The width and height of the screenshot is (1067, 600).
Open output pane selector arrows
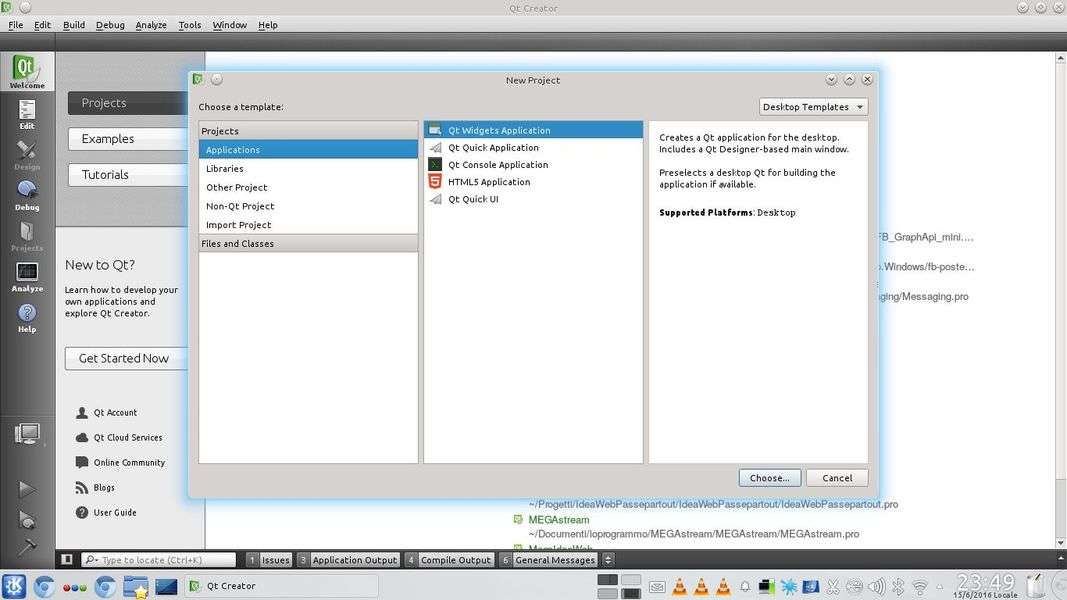[x=608, y=560]
